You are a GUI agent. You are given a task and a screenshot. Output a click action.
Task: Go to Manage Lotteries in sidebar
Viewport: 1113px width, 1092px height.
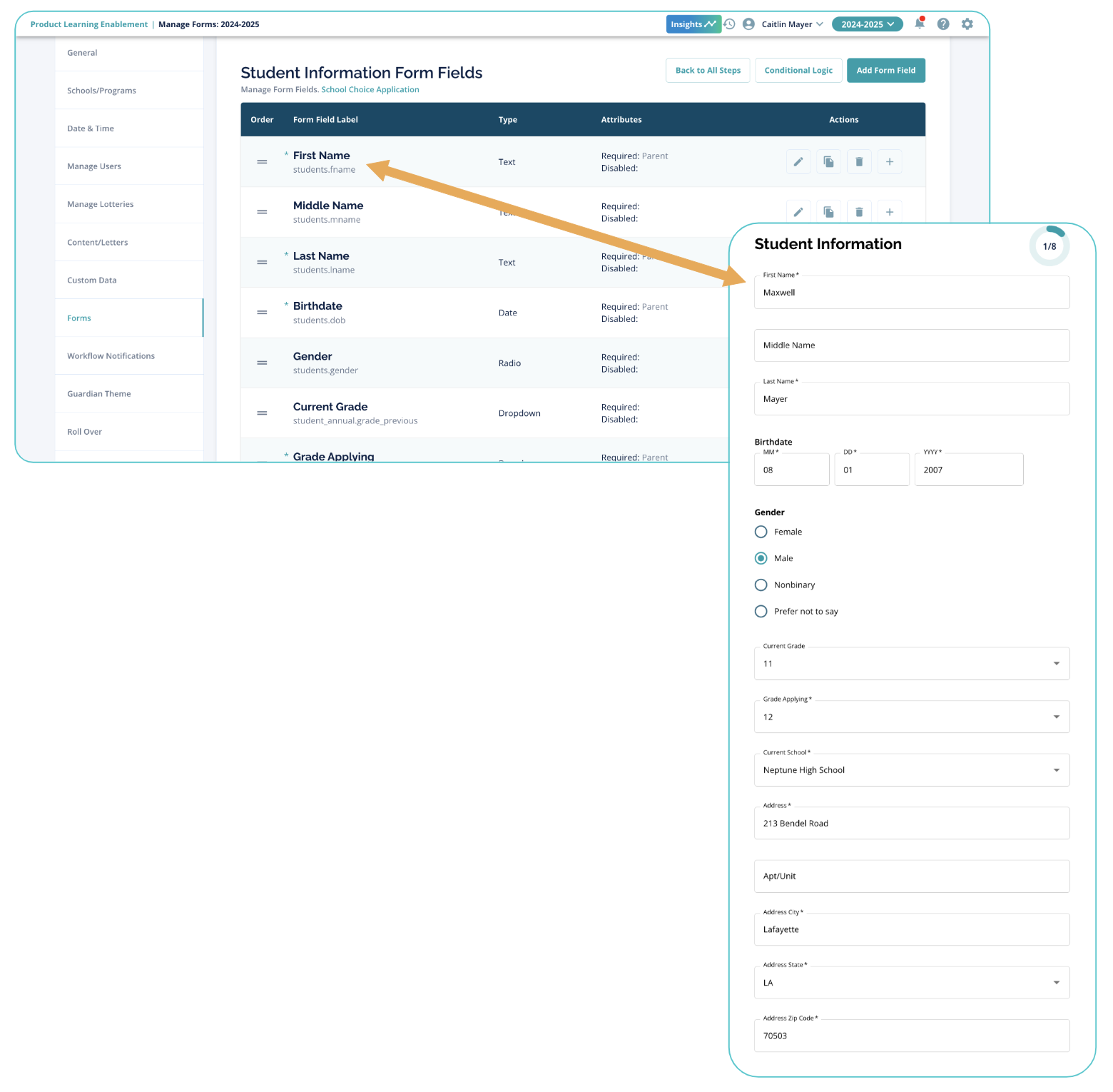click(x=101, y=204)
